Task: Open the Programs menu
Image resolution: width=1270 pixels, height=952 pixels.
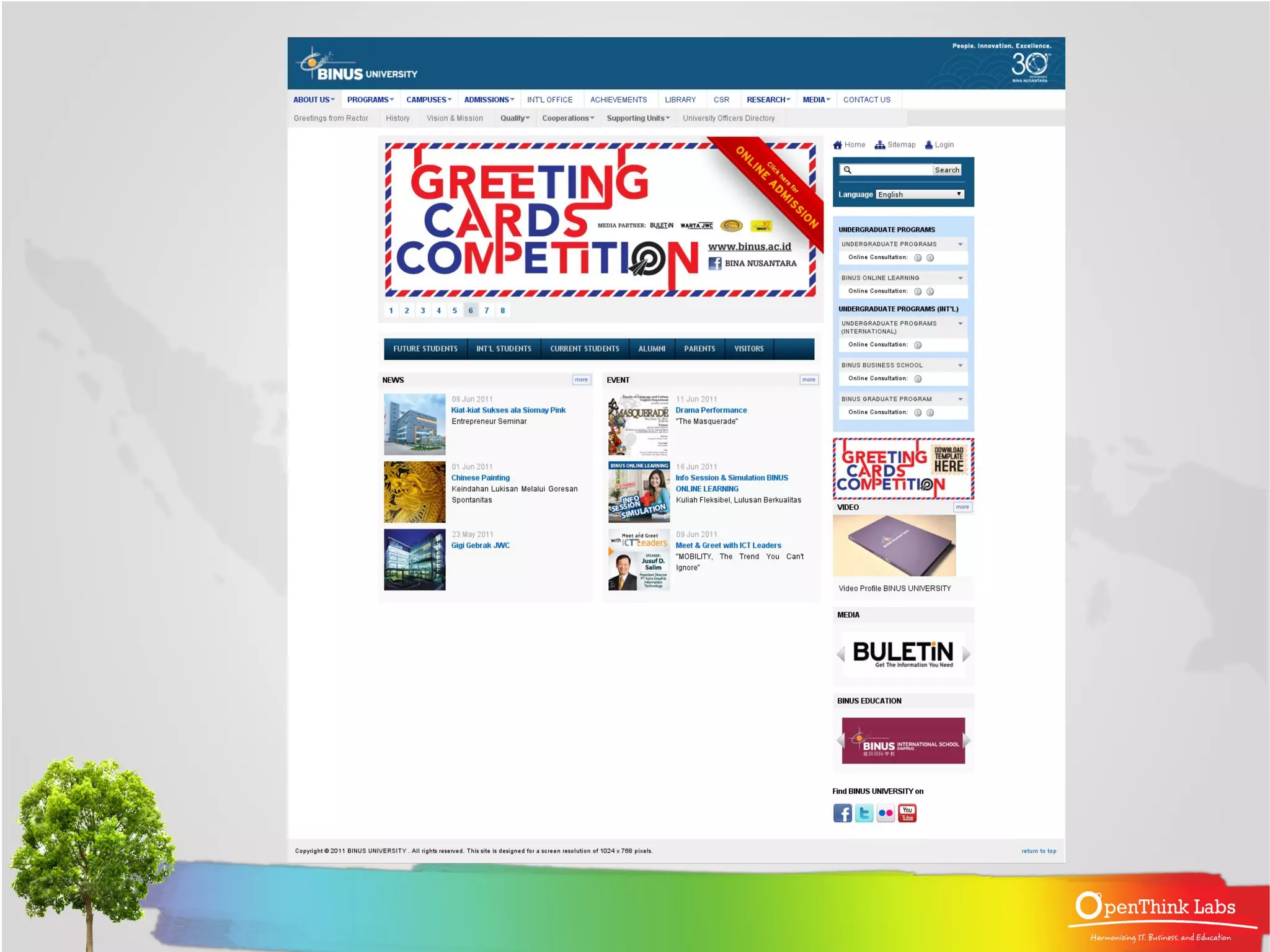Action: point(370,100)
